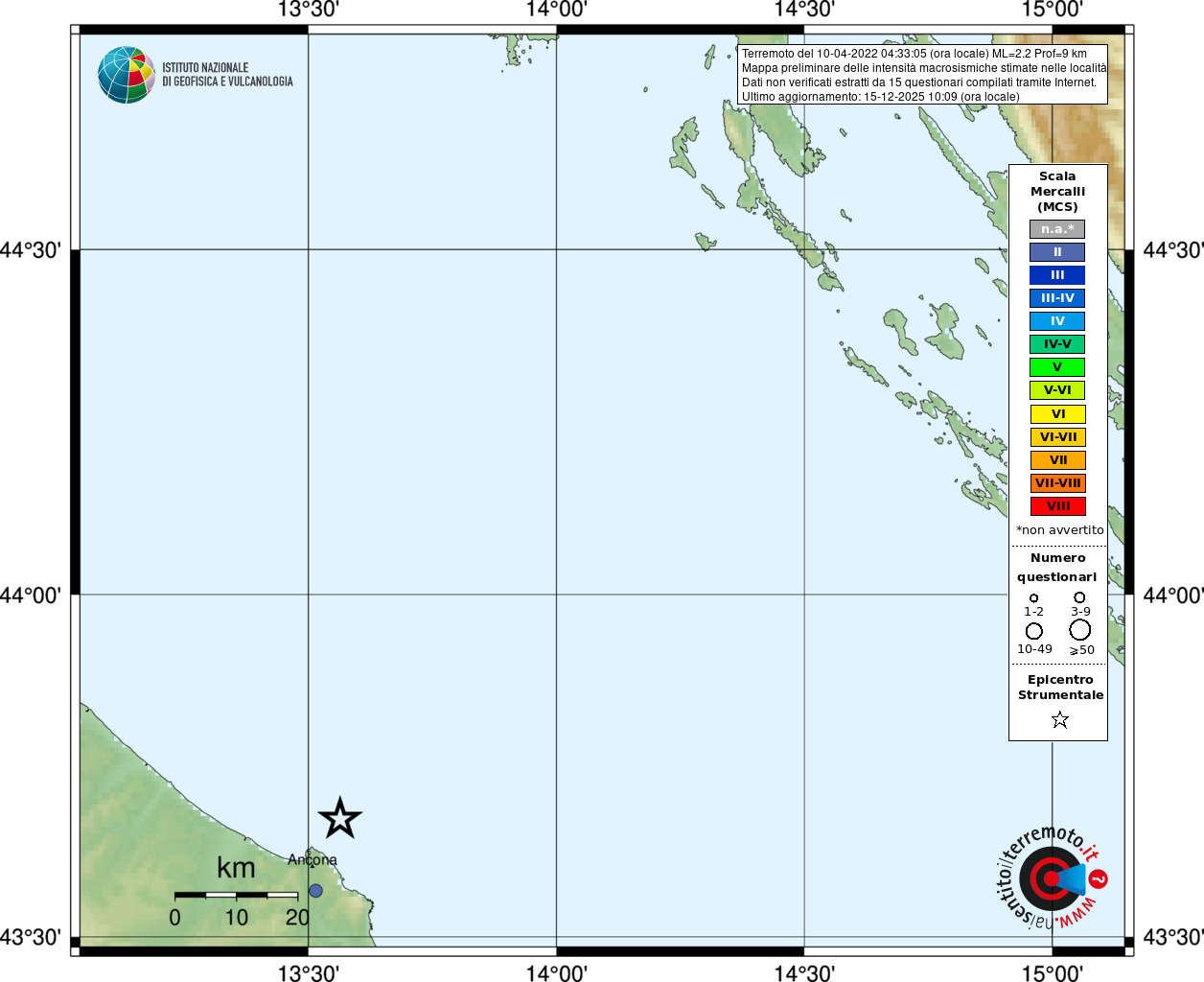Click the epicenter star on the map
This screenshot has height=982, width=1204.
339,819
